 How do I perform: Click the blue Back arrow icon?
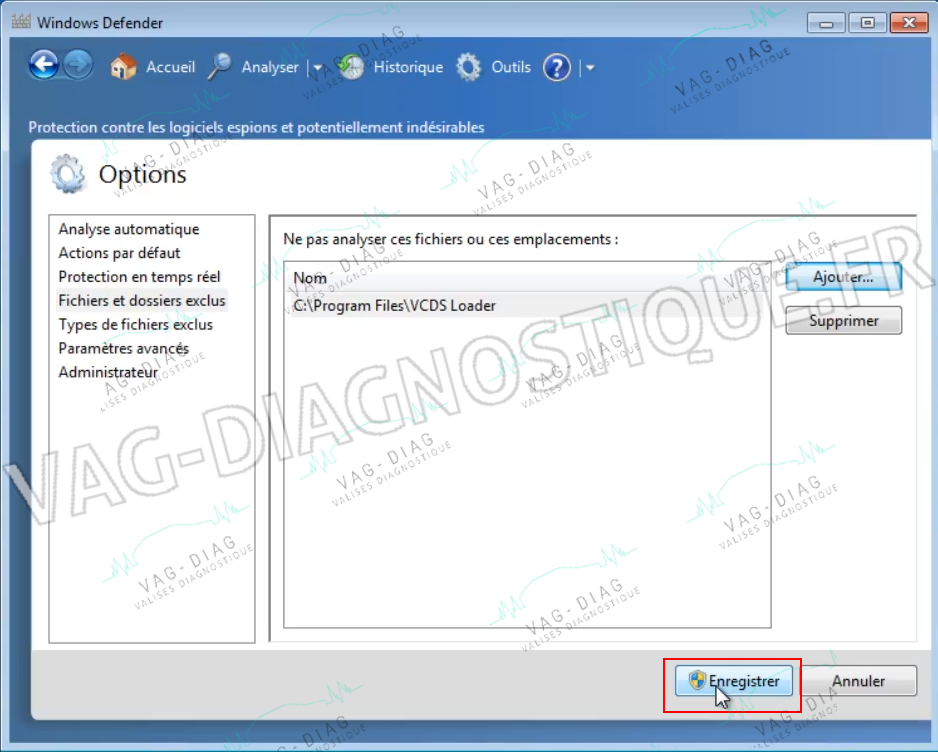44,65
